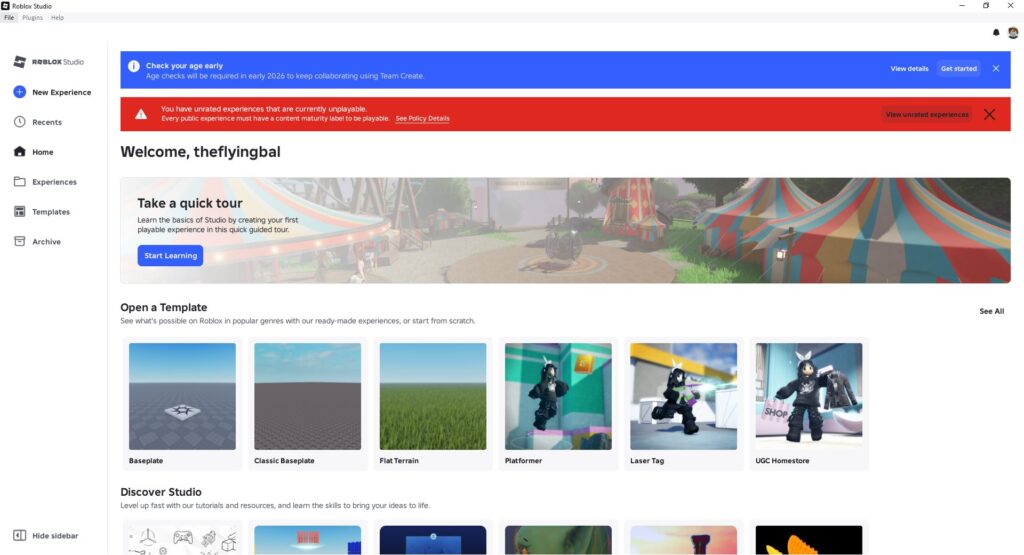Click the Hide sidebar label
1024x555 pixels.
click(55, 535)
